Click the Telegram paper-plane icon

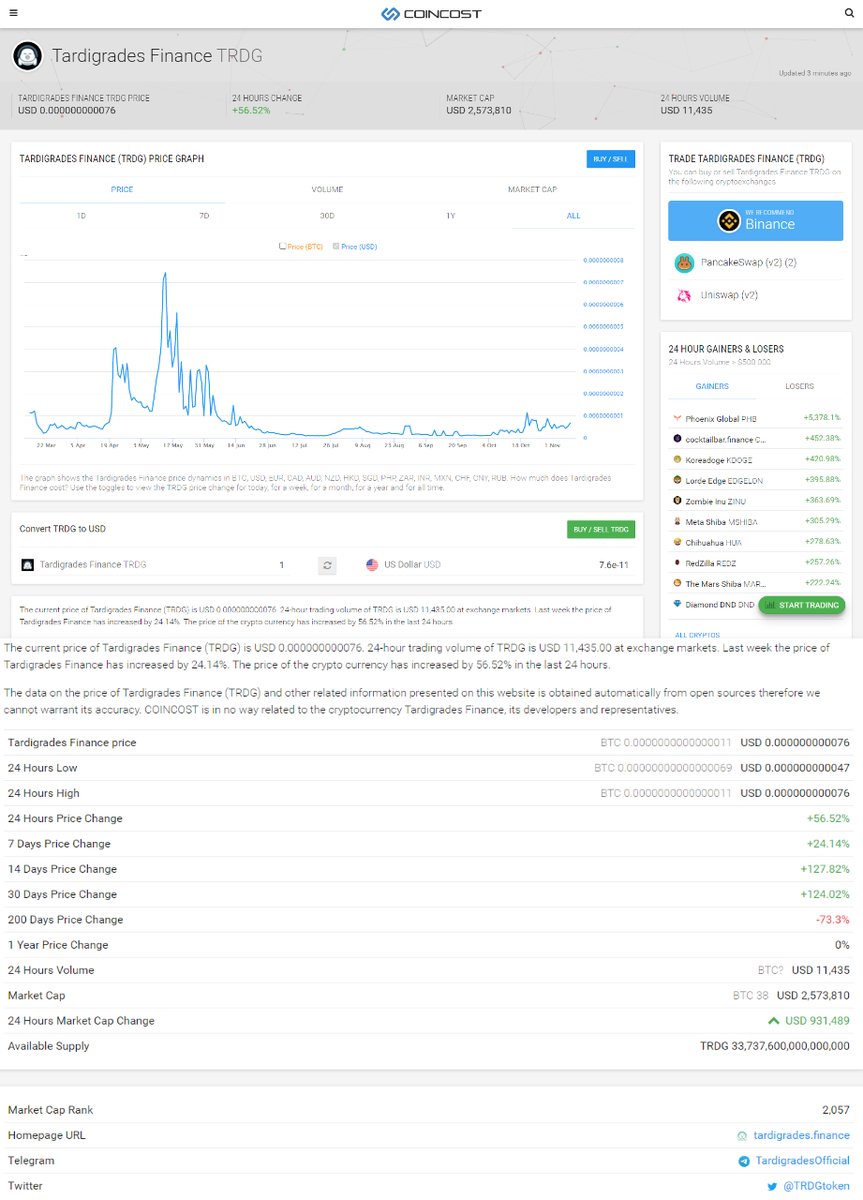point(744,1161)
